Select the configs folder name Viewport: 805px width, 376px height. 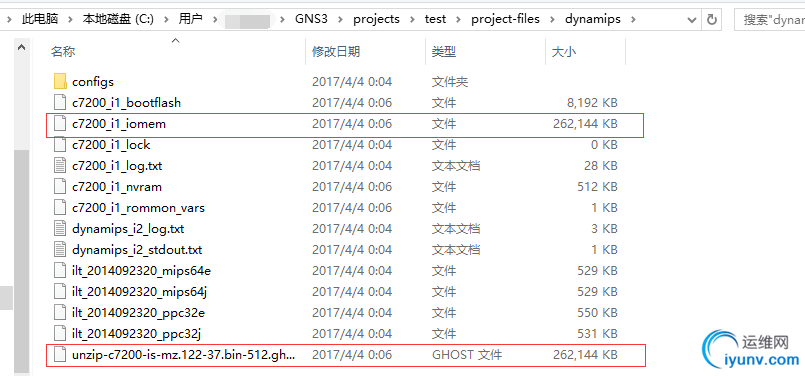[x=93, y=81]
